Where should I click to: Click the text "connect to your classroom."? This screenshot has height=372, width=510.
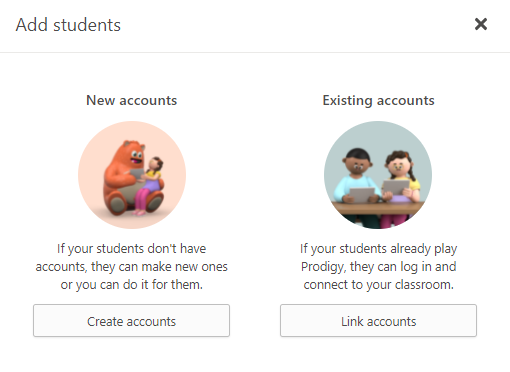(378, 285)
